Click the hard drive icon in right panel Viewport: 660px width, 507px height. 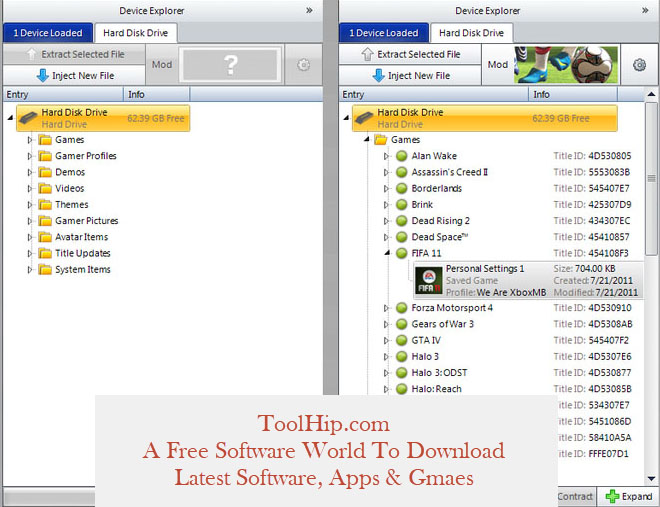[364, 118]
